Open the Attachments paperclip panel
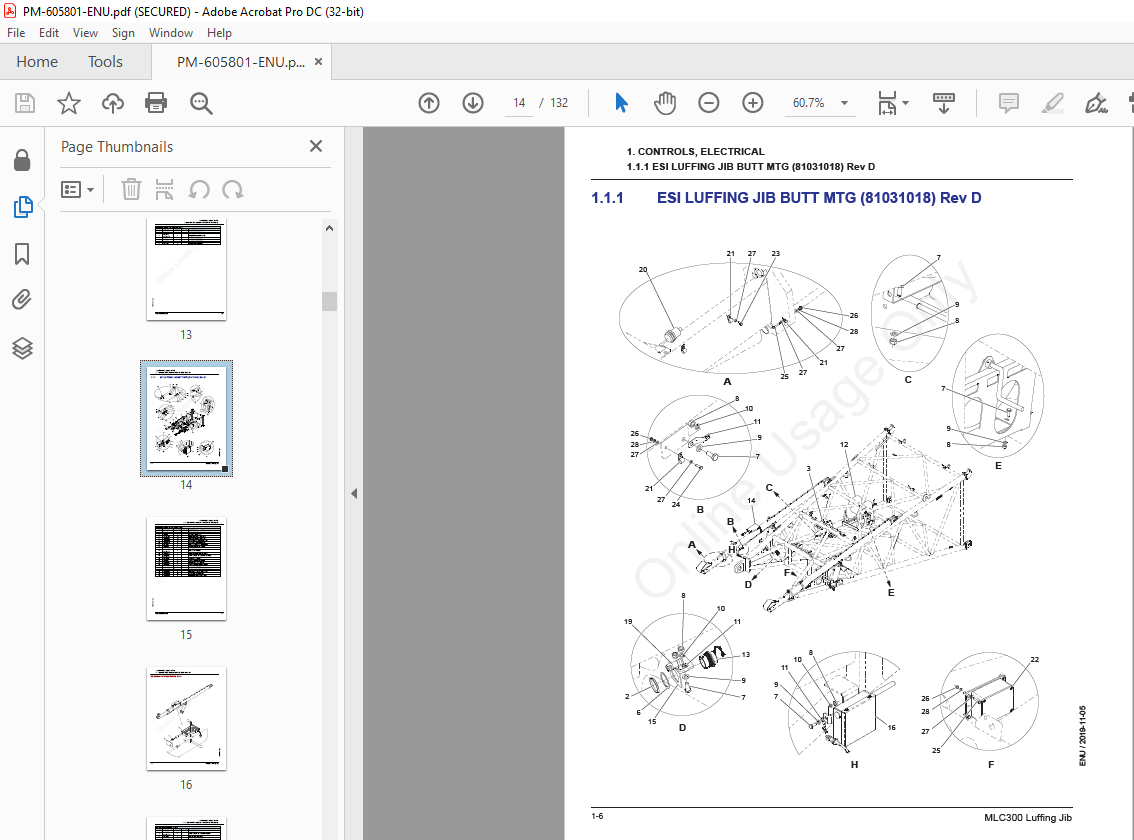 pyautogui.click(x=22, y=300)
